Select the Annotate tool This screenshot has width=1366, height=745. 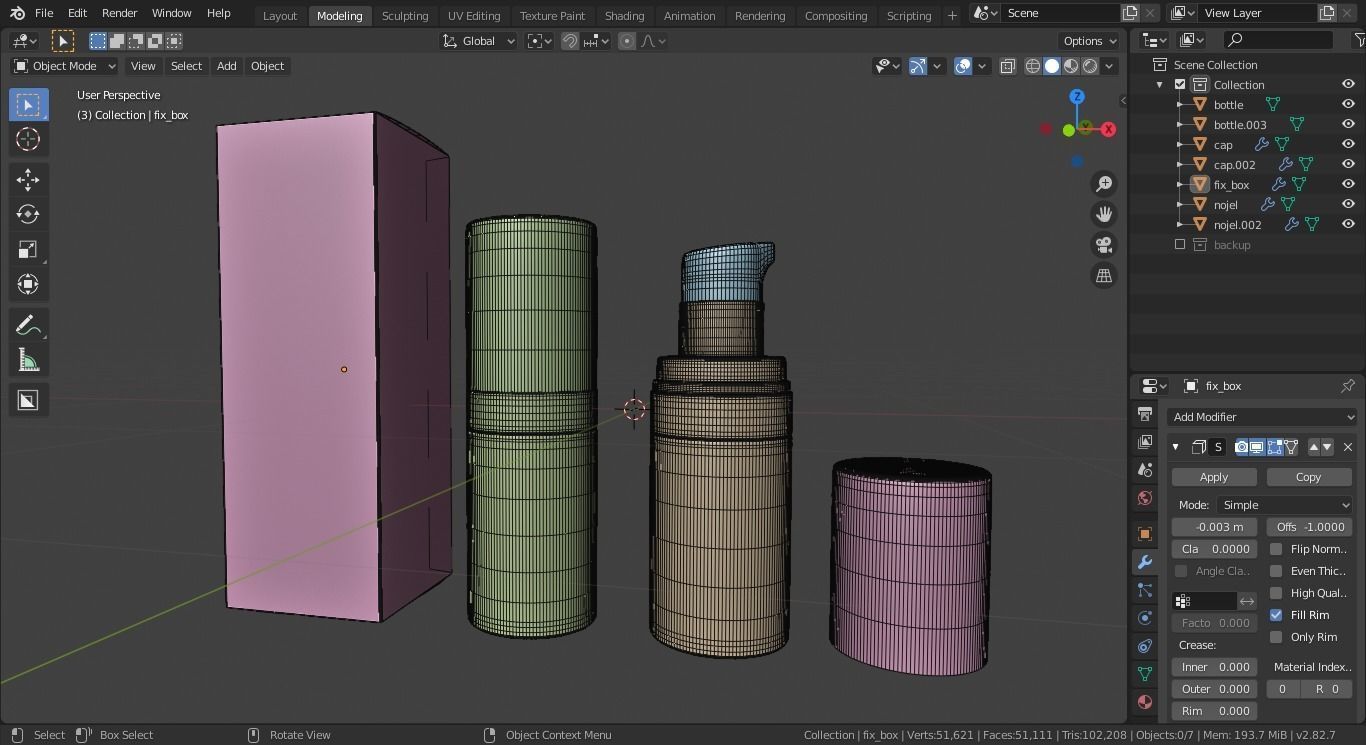pyautogui.click(x=28, y=326)
